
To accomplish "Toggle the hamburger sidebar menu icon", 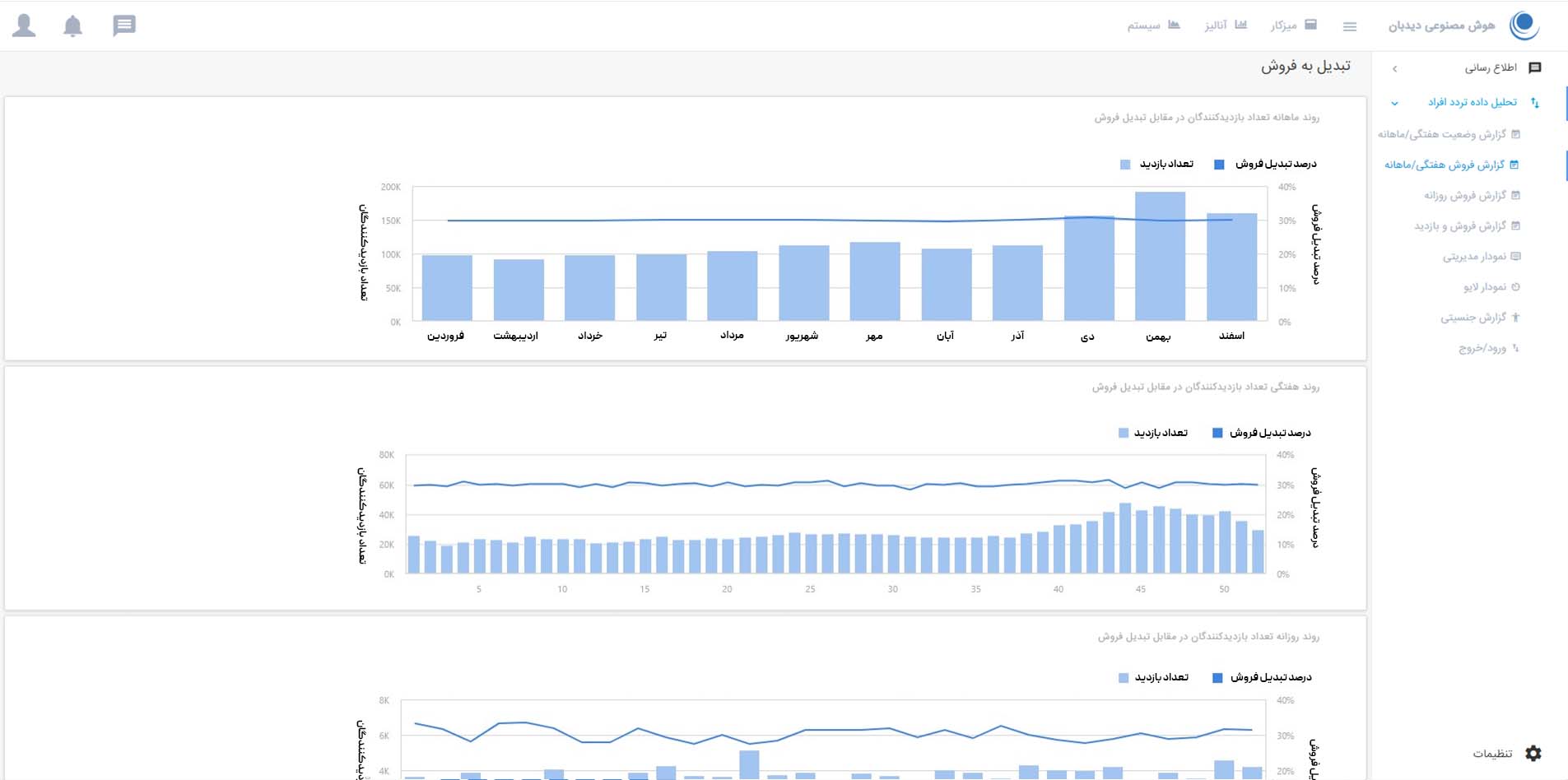I will tap(1350, 26).
